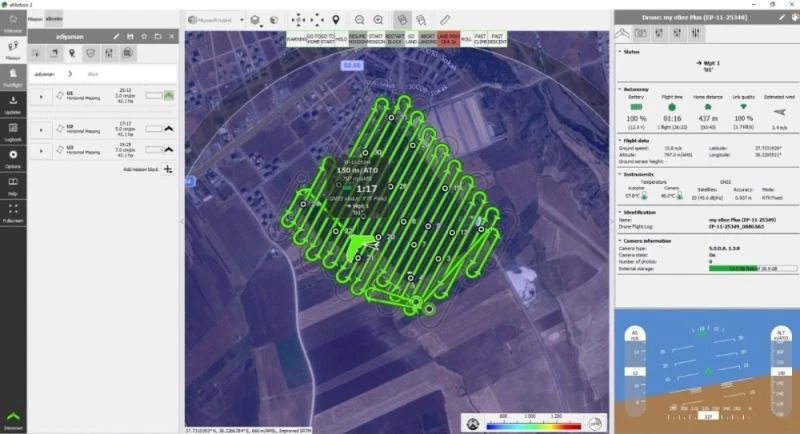This screenshot has width=800, height=434.
Task: Toggle the U3 mission block up arrow
Action: (168, 151)
